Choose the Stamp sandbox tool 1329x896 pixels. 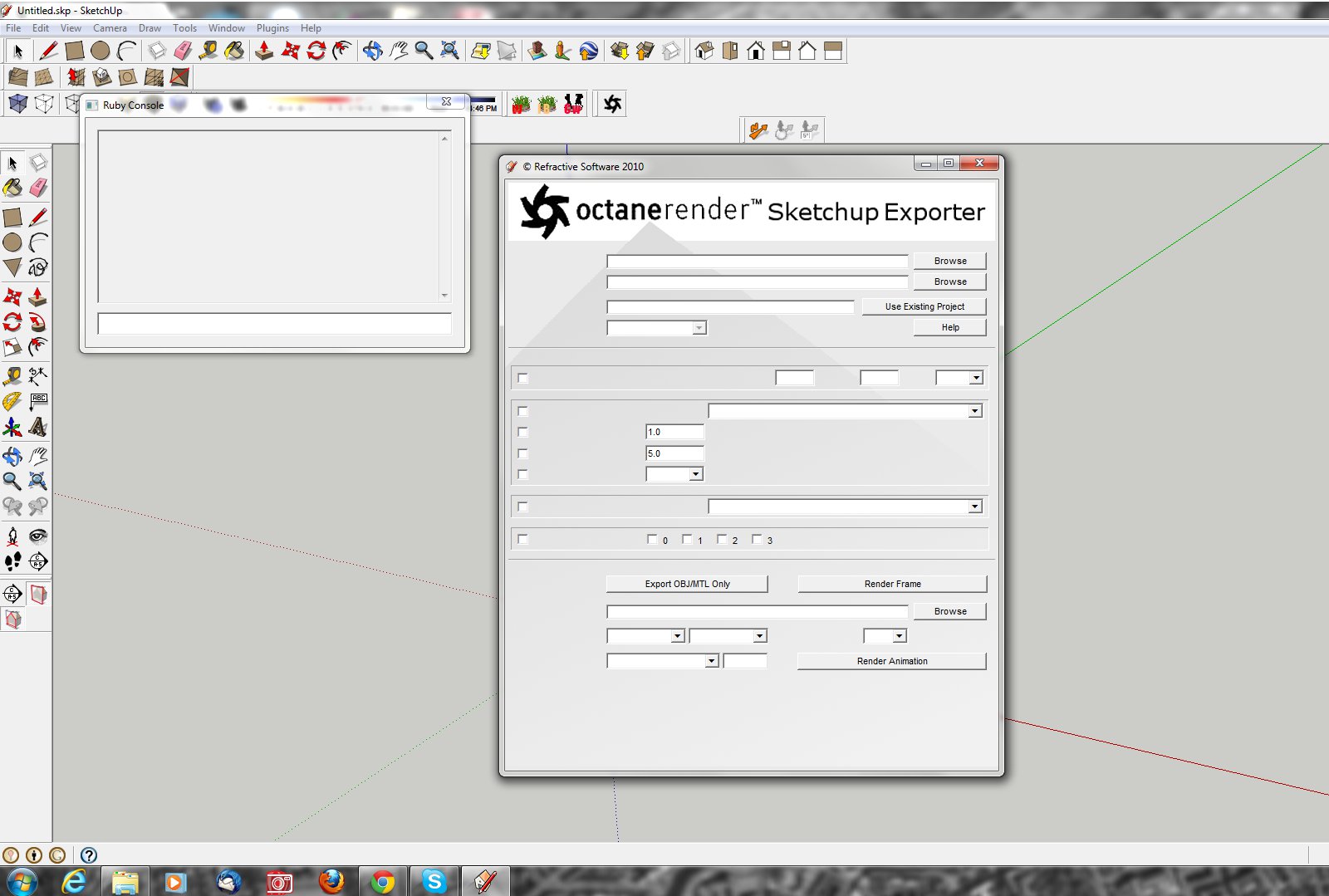[101, 77]
